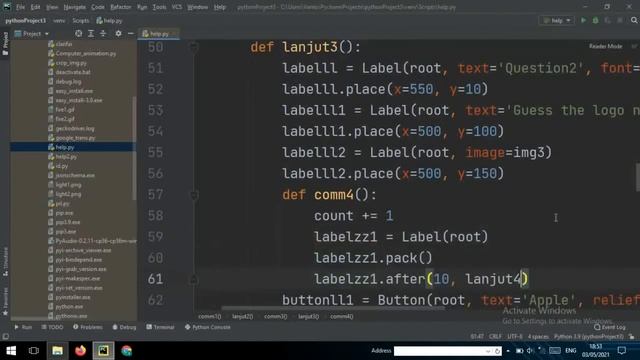This screenshot has width=640, height=360.
Task: Select the help.py editor tab
Action: (159, 34)
